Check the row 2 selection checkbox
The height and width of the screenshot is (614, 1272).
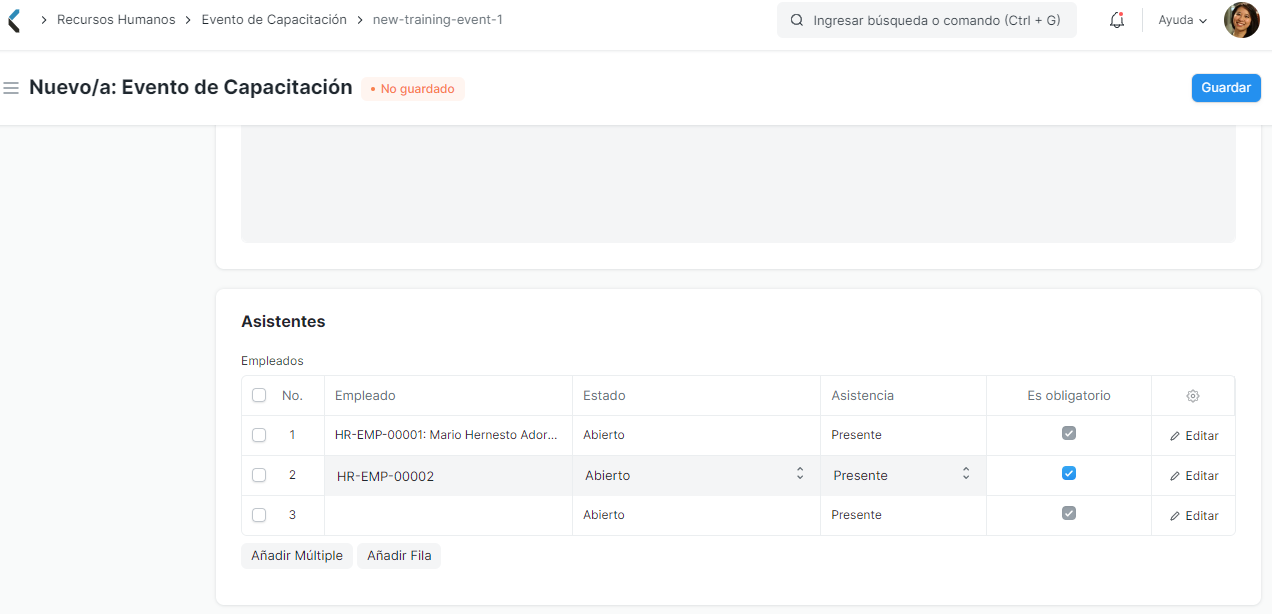[x=259, y=475]
